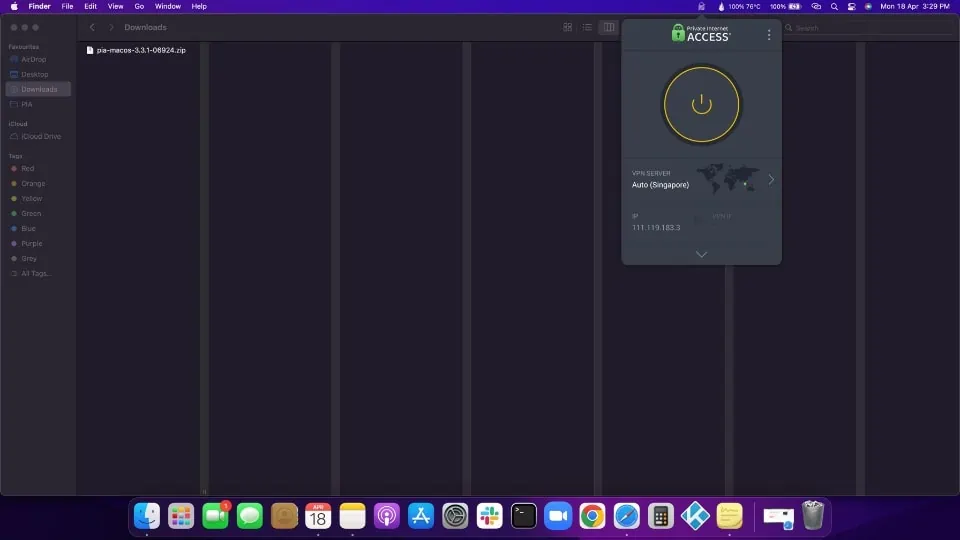
Task: Open iCloud Drive in sidebar
Action: (38, 137)
